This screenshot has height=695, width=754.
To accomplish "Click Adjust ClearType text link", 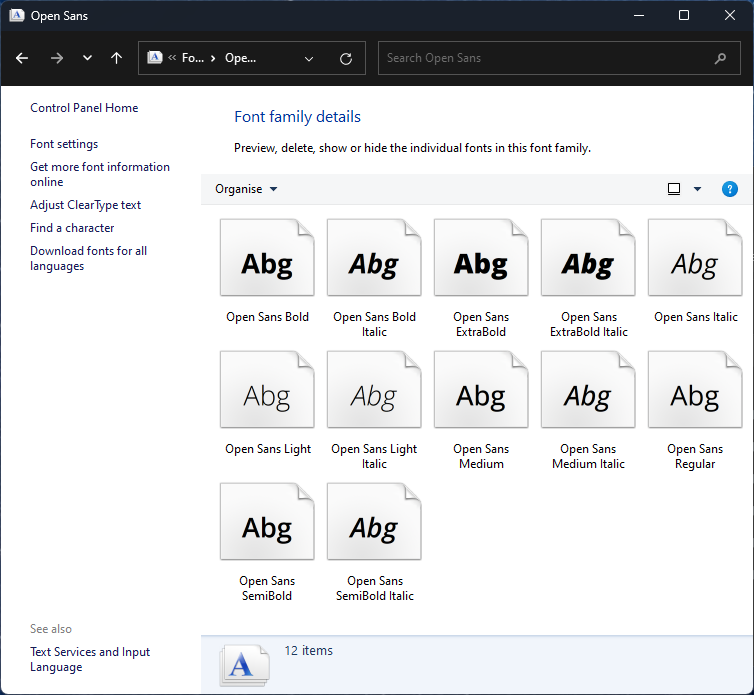I will pos(85,205).
